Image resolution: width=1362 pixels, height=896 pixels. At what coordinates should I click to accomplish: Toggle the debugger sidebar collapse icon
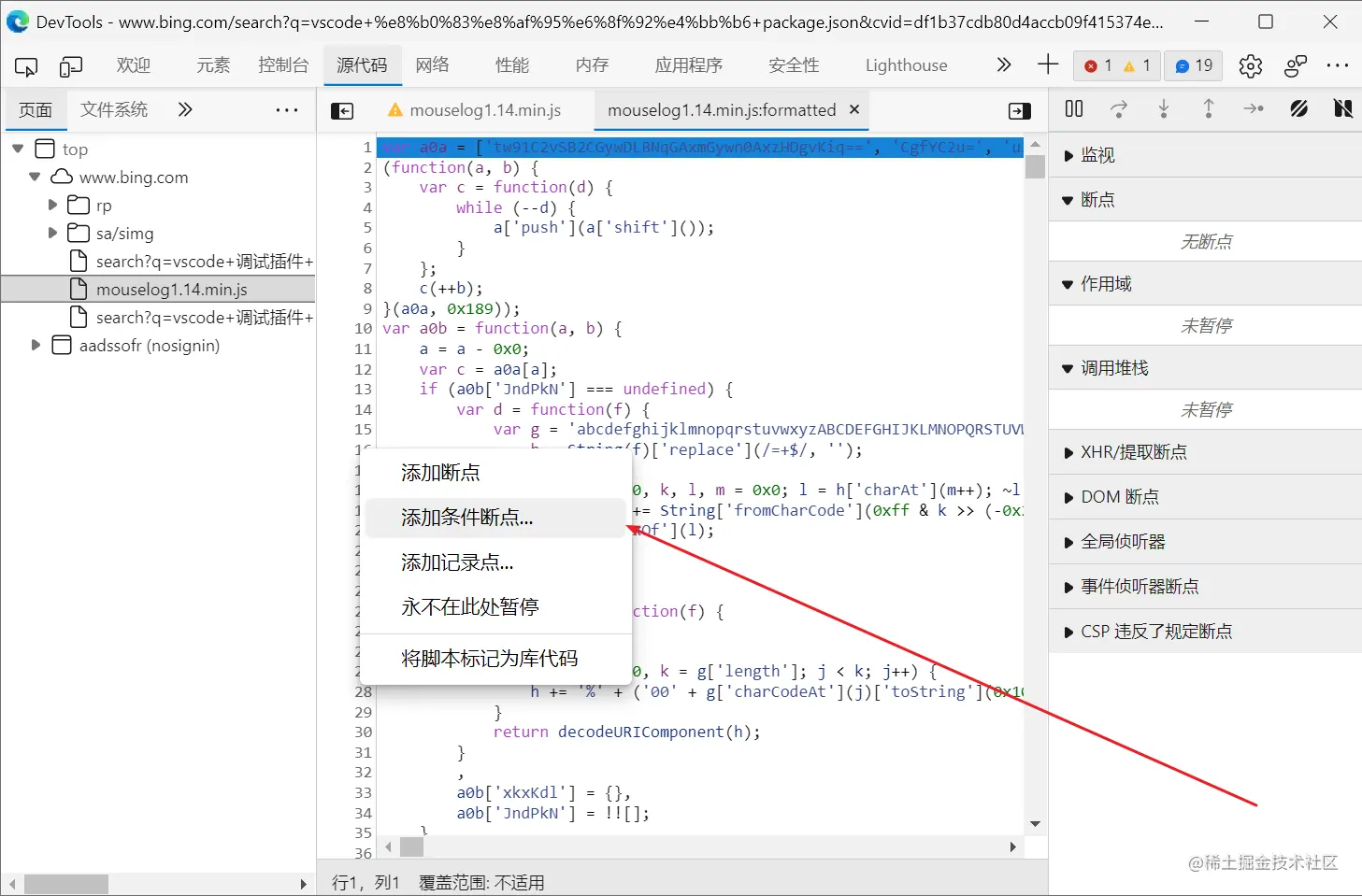coord(1020,111)
